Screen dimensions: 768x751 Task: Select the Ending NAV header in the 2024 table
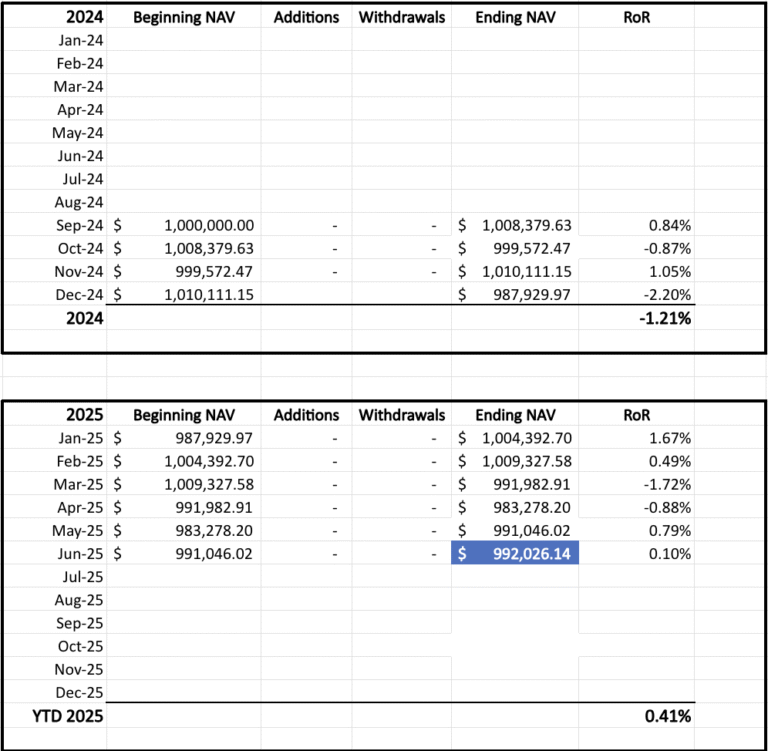515,17
